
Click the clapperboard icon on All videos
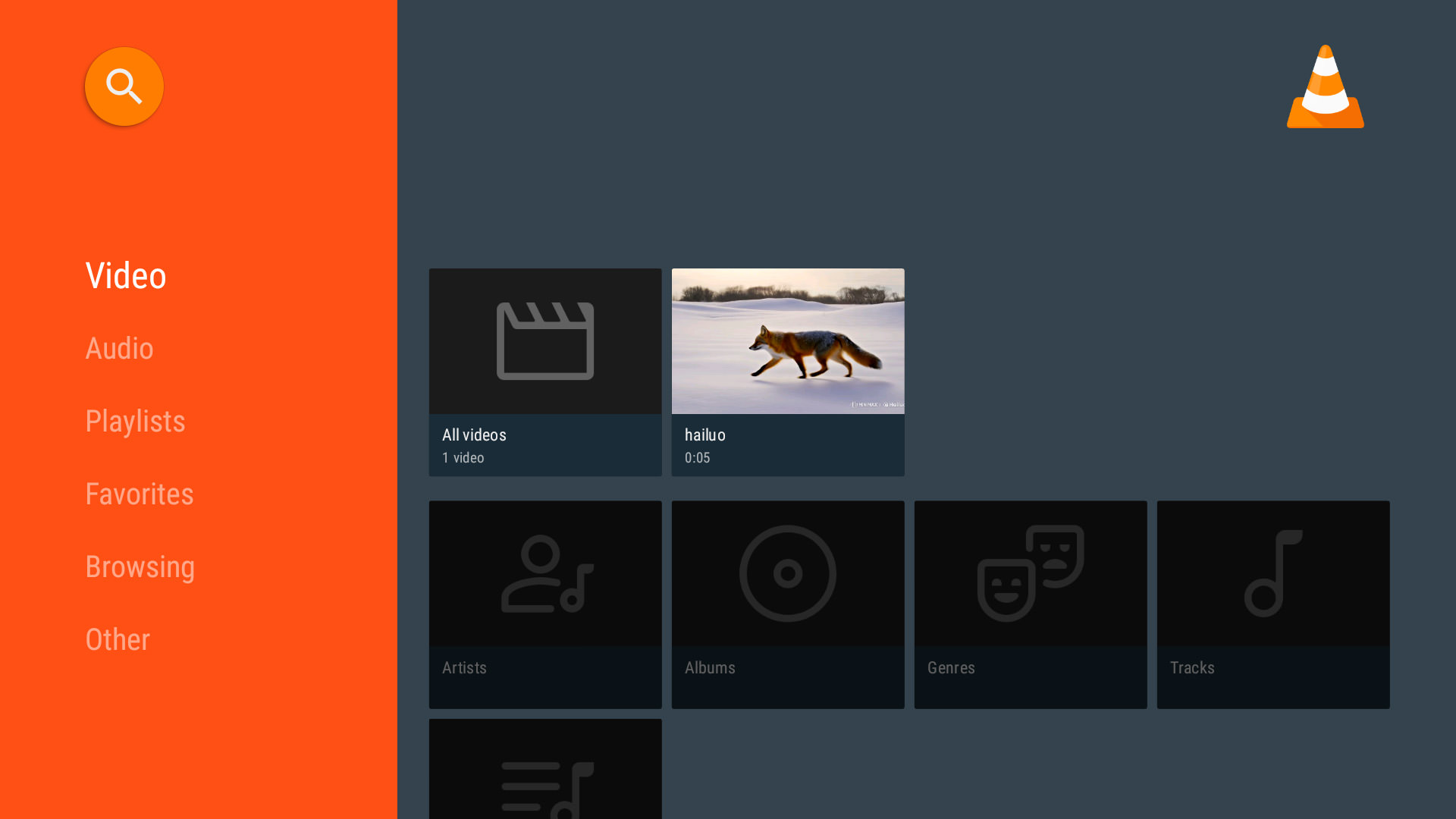tap(545, 340)
